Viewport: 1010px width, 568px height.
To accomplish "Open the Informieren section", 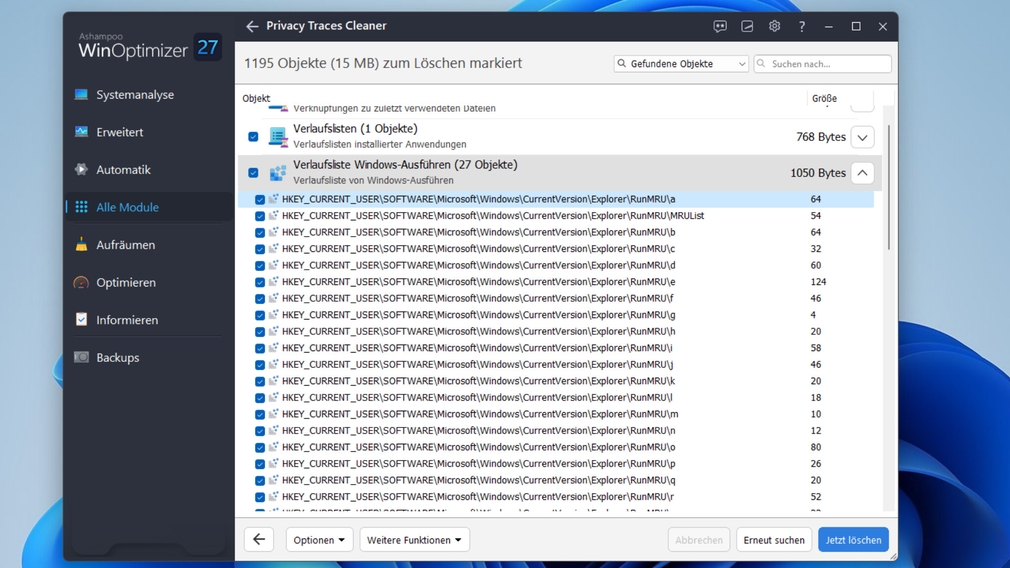I will click(149, 319).
